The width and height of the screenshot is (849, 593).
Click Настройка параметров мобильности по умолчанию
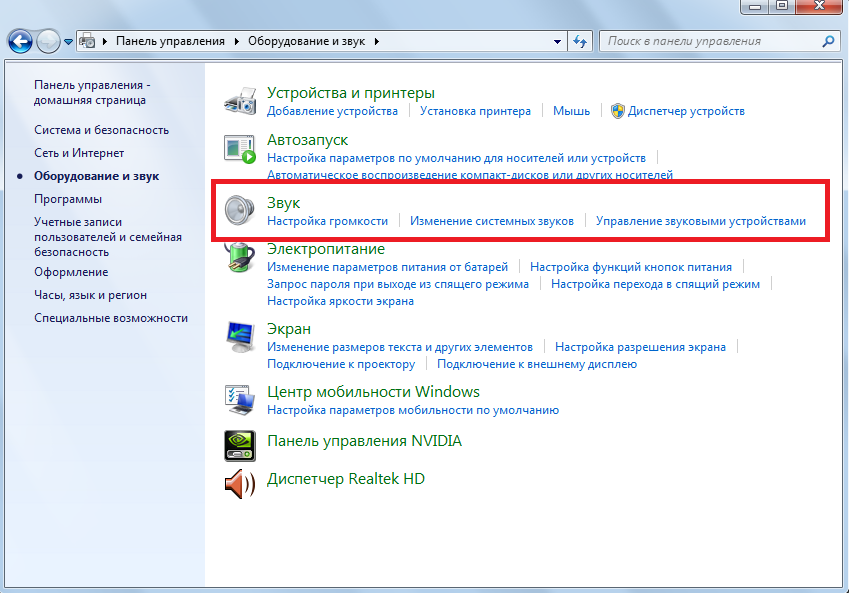[413, 410]
